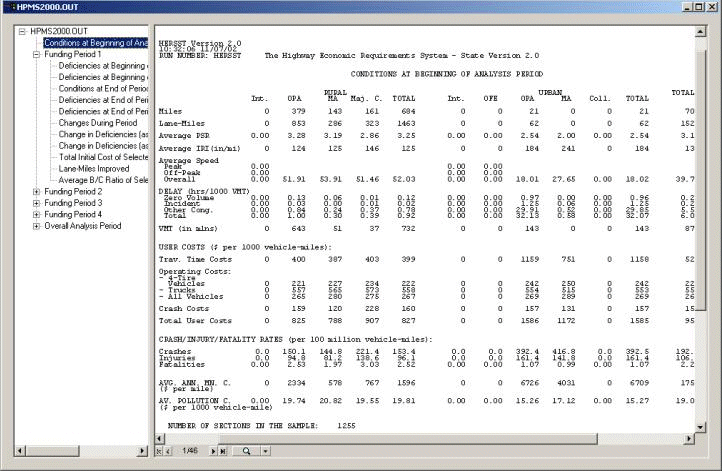The image size is (722, 471).
Task: Open Conditions at End of Period
Action: [103, 88]
